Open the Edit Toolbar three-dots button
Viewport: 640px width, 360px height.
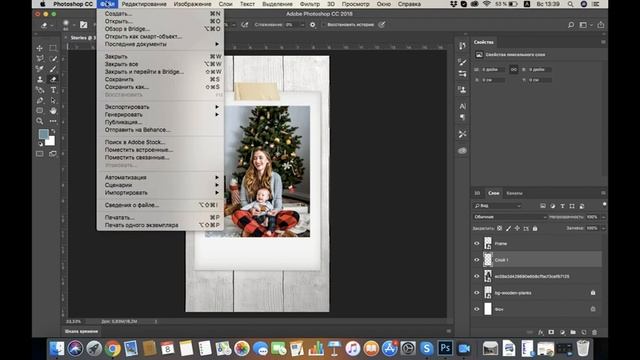53,121
